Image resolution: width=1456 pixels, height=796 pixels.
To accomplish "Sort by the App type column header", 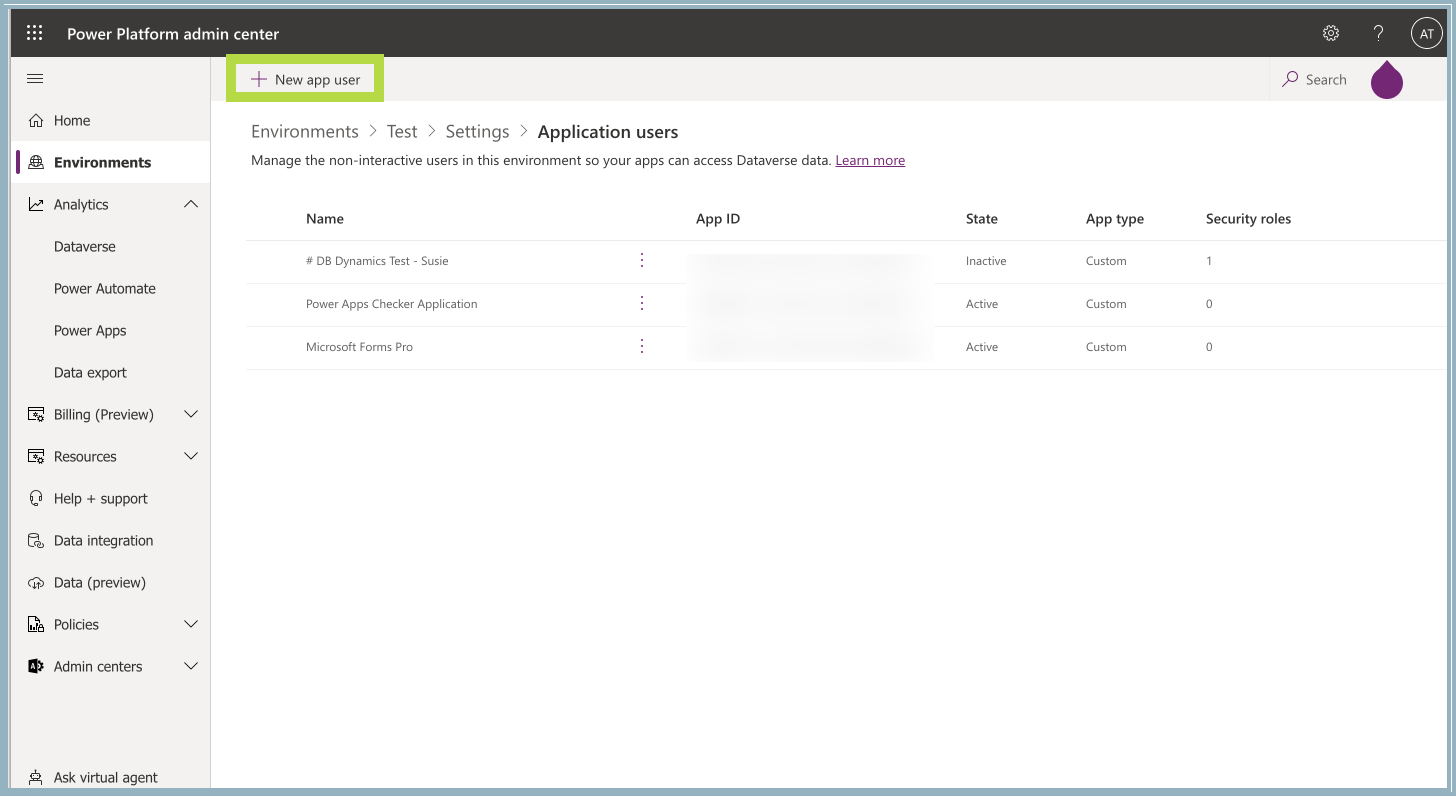I will pyautogui.click(x=1115, y=219).
